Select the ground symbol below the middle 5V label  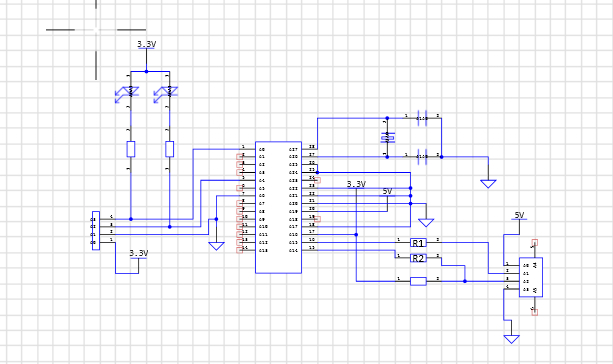tap(426, 223)
